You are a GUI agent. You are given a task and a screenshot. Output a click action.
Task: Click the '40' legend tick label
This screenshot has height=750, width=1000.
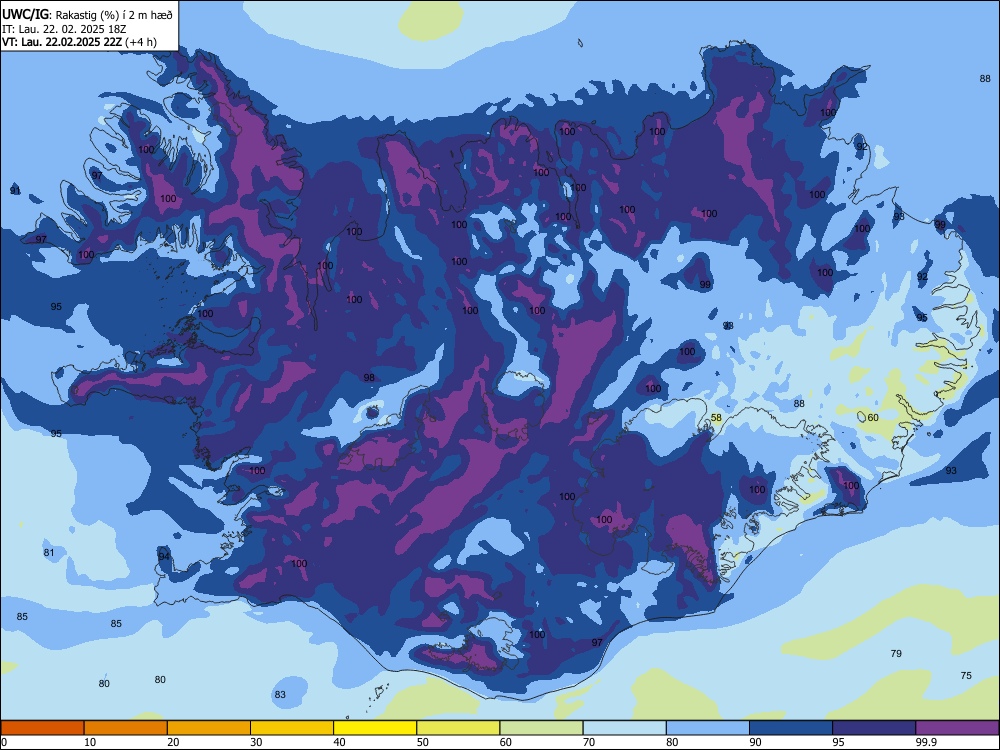coord(339,742)
